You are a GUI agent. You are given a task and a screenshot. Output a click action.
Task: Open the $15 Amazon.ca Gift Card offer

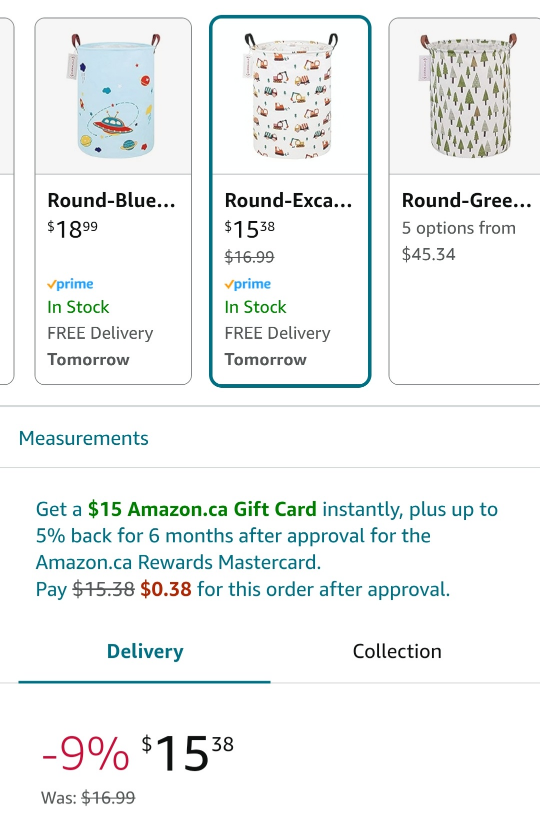click(202, 509)
